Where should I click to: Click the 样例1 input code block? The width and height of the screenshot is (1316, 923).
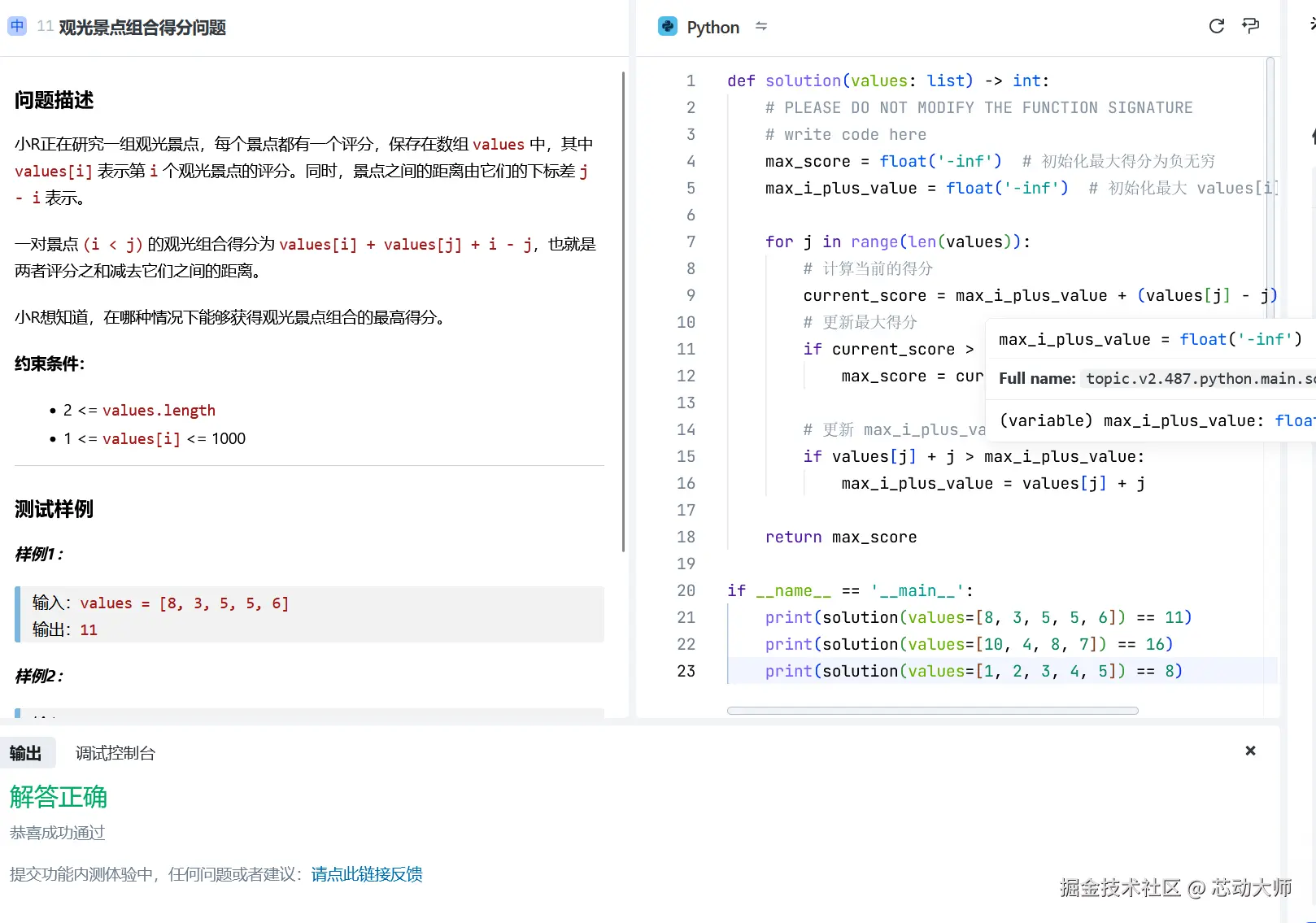click(x=309, y=616)
